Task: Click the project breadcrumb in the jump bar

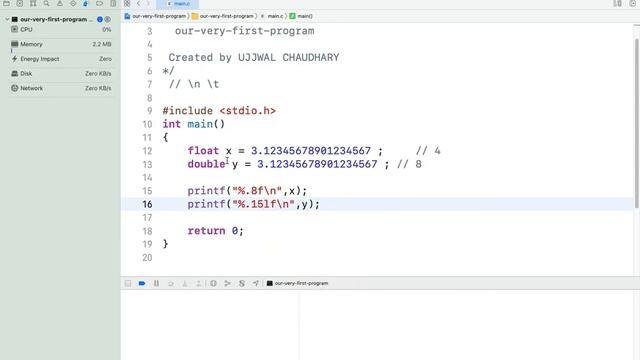Action: point(155,16)
